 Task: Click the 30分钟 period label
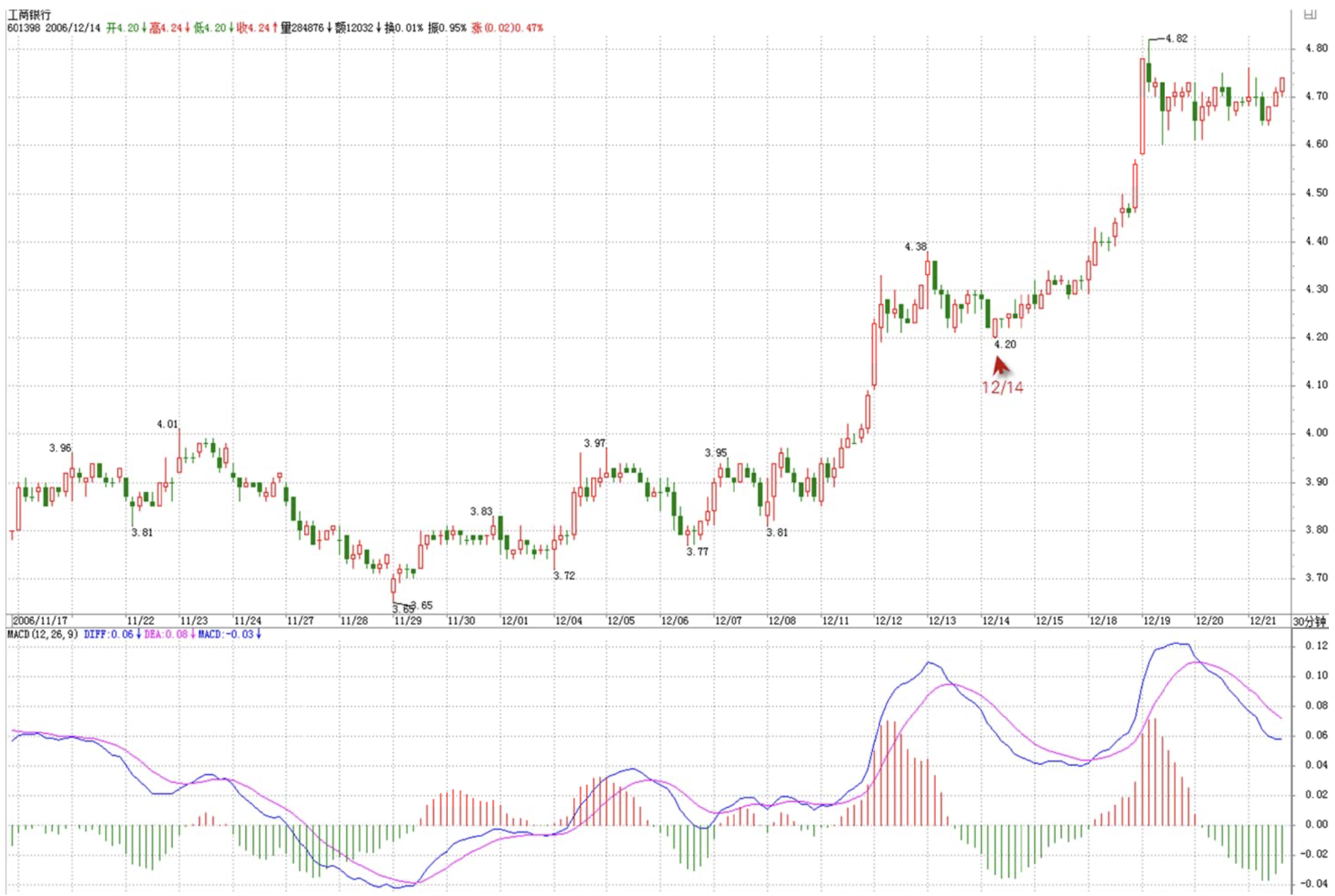tap(1309, 622)
